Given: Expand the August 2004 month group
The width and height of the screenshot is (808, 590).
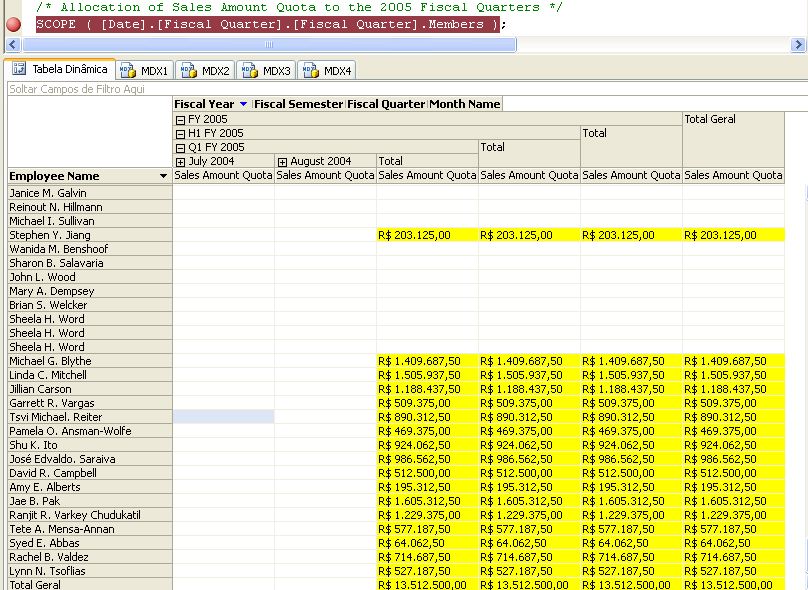Looking at the screenshot, I should (283, 160).
